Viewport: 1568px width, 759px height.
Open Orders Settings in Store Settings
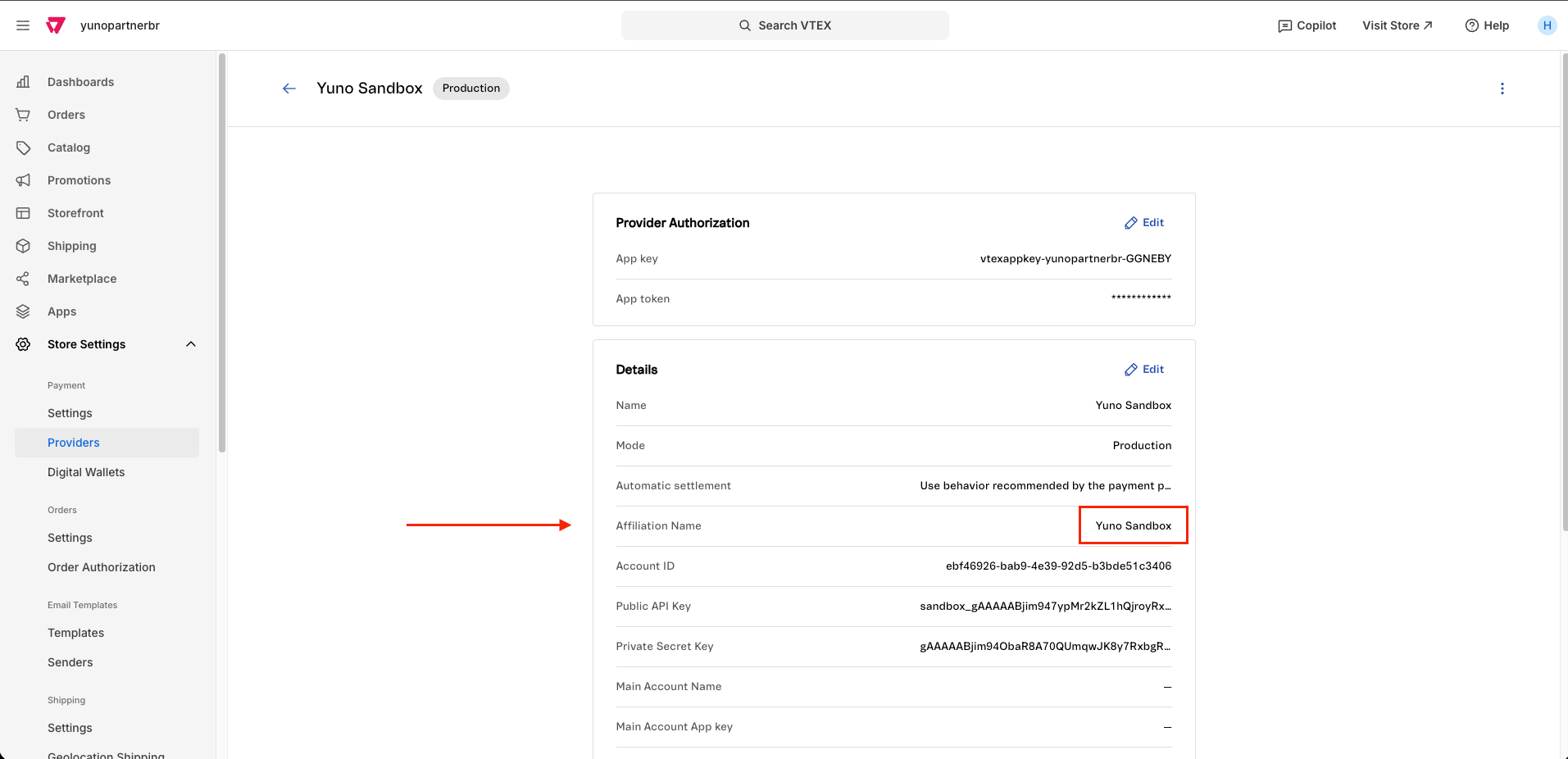click(x=70, y=538)
